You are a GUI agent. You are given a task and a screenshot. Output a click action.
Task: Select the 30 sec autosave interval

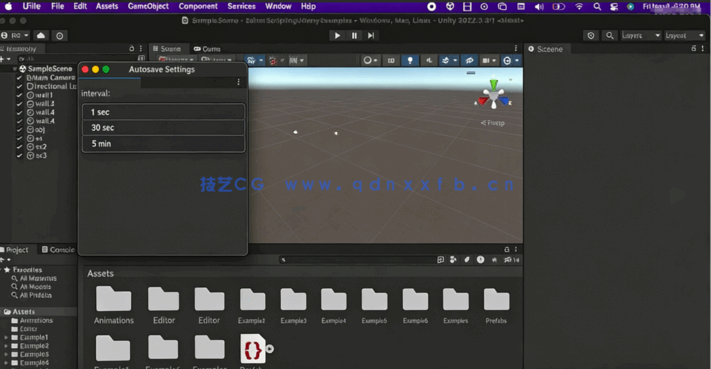coord(163,128)
